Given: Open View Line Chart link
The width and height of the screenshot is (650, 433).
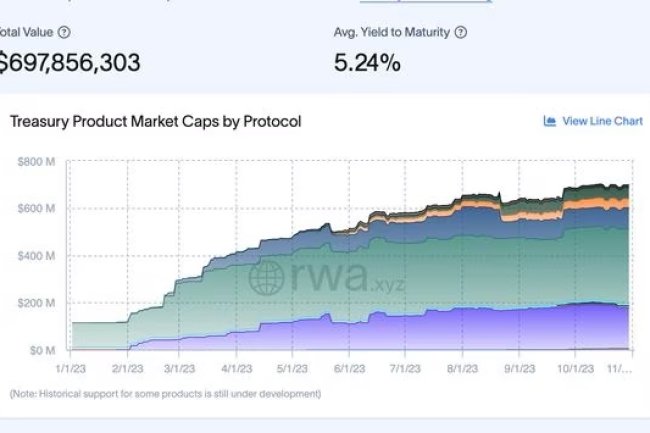Looking at the screenshot, I should click(x=601, y=121).
